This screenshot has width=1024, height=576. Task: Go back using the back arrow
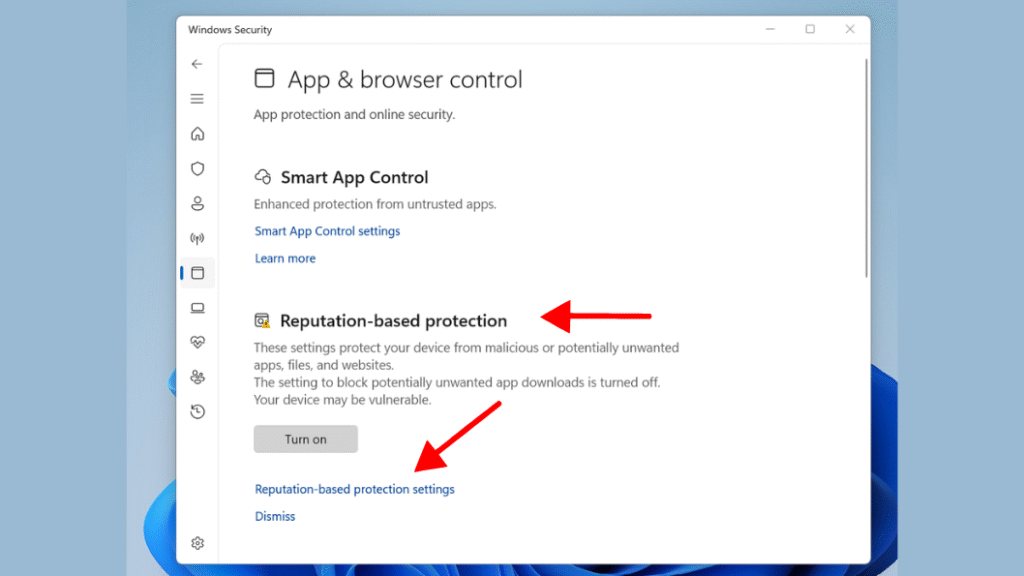[x=197, y=64]
